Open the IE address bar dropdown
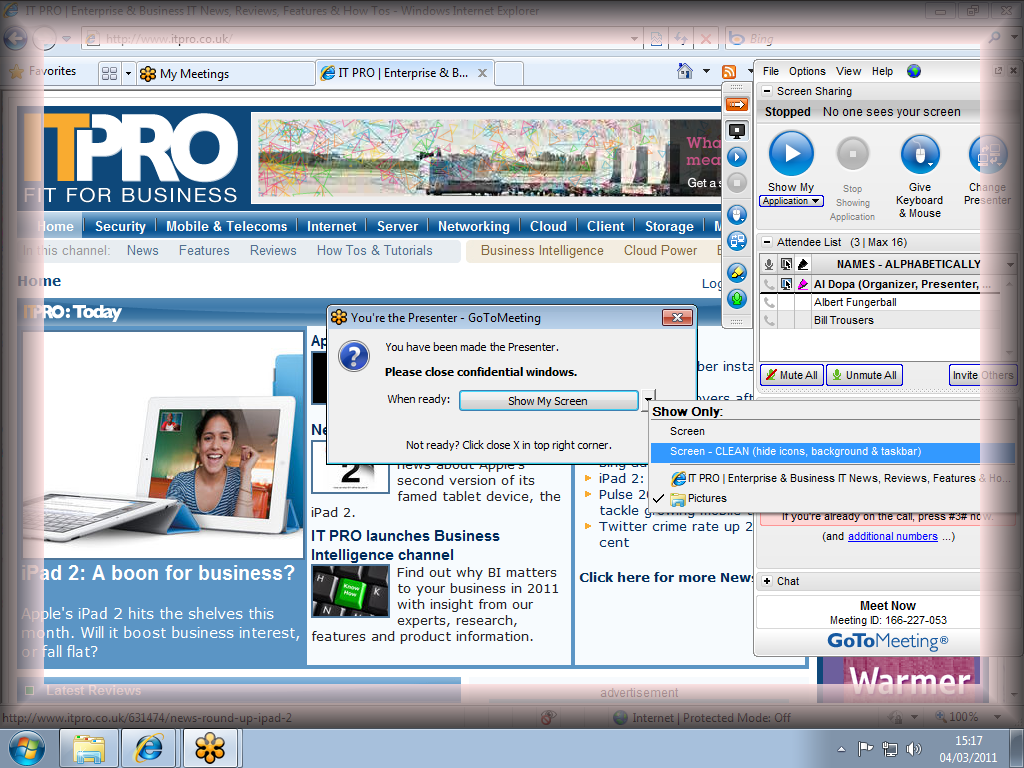This screenshot has height=768, width=1024. click(x=633, y=39)
